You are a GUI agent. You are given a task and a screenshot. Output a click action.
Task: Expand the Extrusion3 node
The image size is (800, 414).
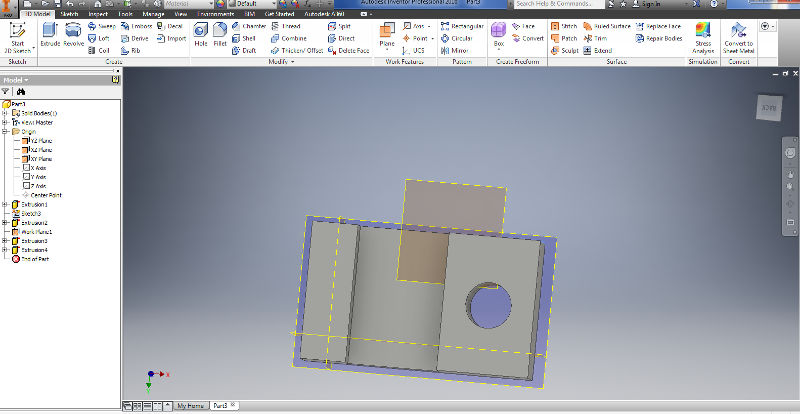click(x=5, y=240)
